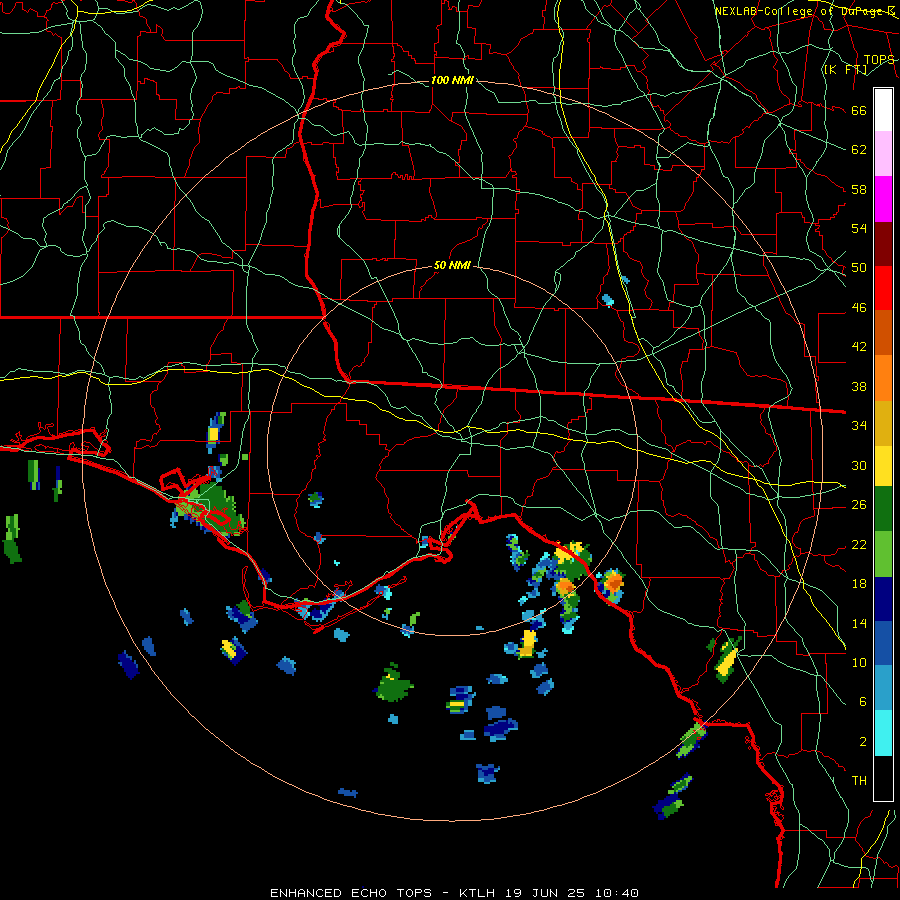Click the 18 legend value
This screenshot has height=900, width=900.
(859, 584)
